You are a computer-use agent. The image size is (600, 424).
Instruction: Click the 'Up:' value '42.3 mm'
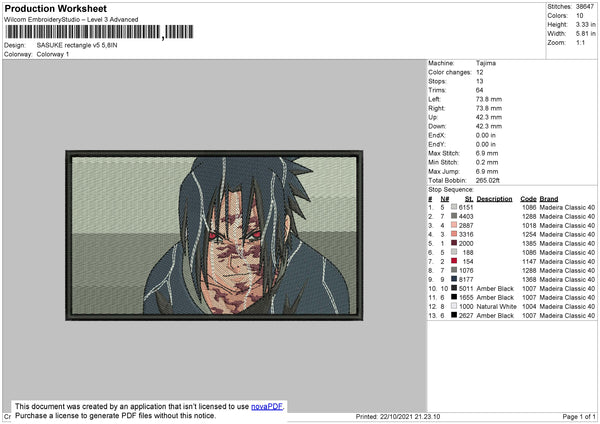[x=489, y=117]
